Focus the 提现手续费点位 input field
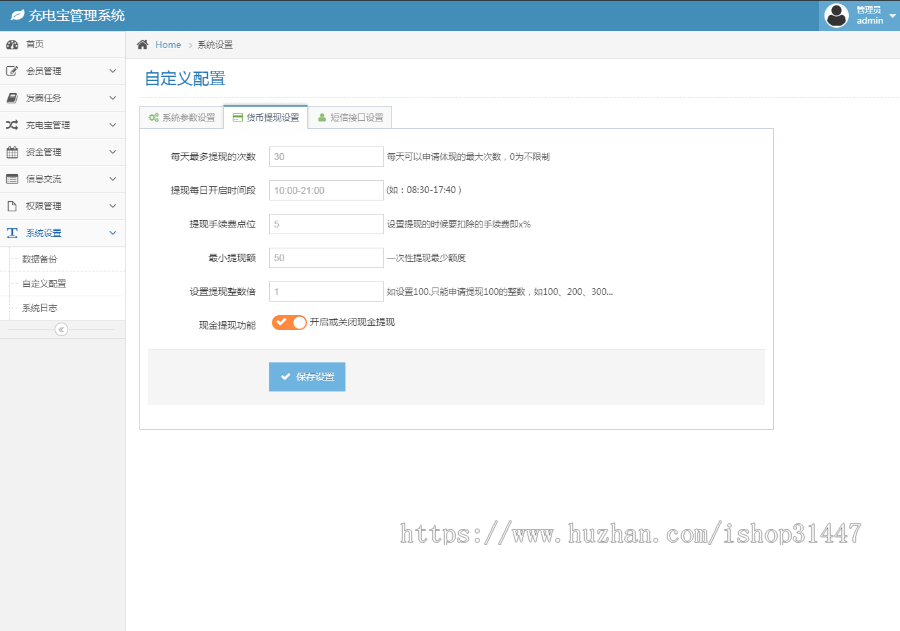This screenshot has height=631, width=900. (x=326, y=224)
